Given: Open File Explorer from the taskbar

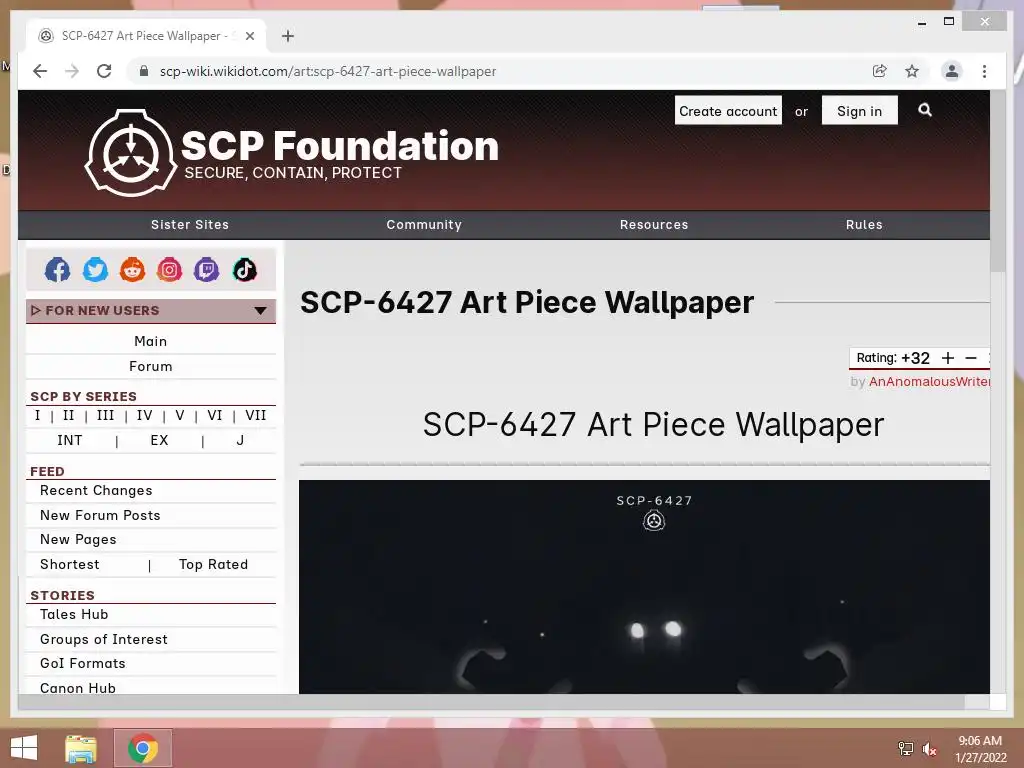Looking at the screenshot, I should (81, 748).
